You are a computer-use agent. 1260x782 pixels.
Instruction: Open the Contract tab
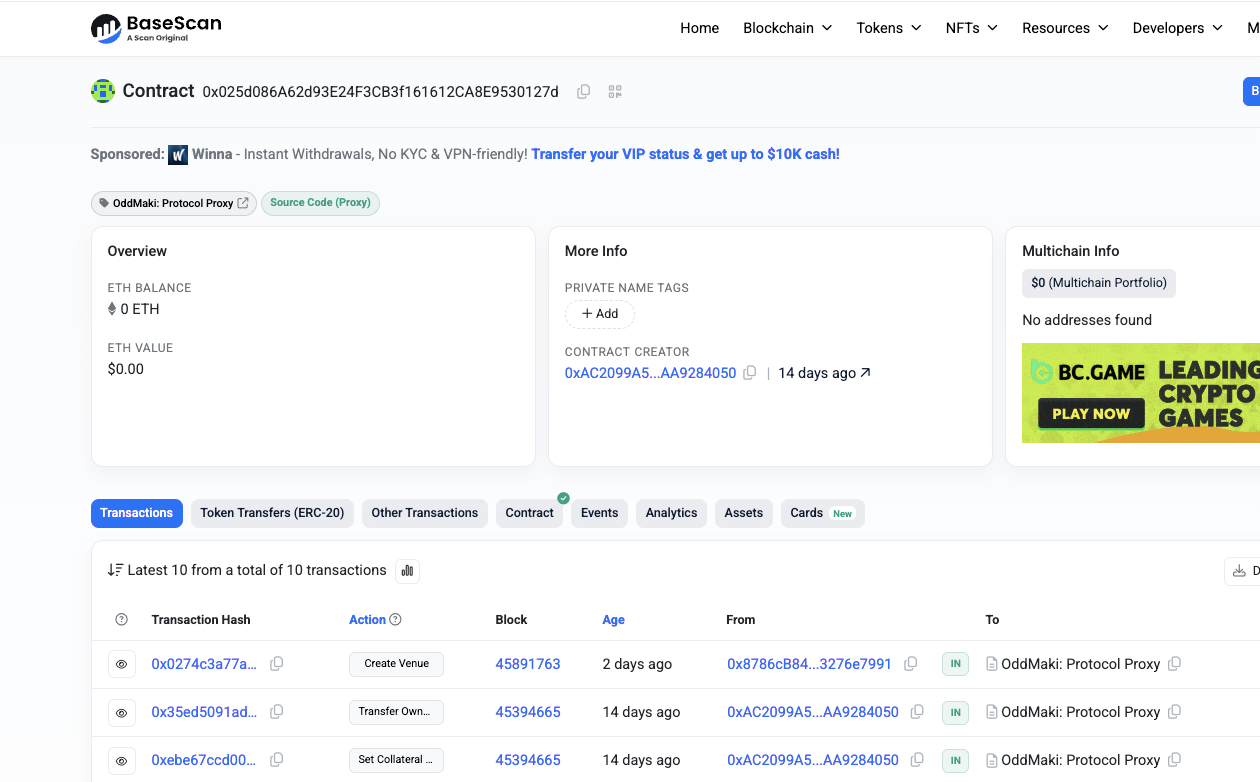click(529, 513)
